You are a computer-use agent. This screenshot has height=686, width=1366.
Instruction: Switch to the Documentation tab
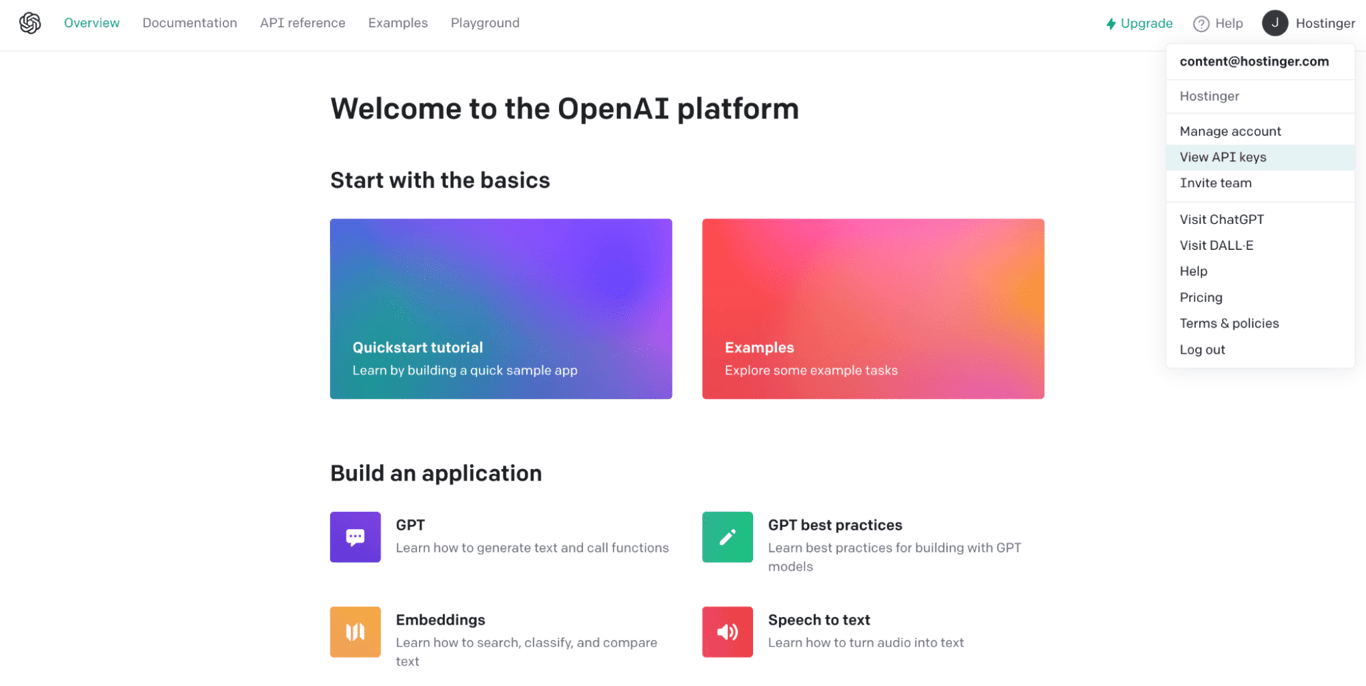pos(189,22)
